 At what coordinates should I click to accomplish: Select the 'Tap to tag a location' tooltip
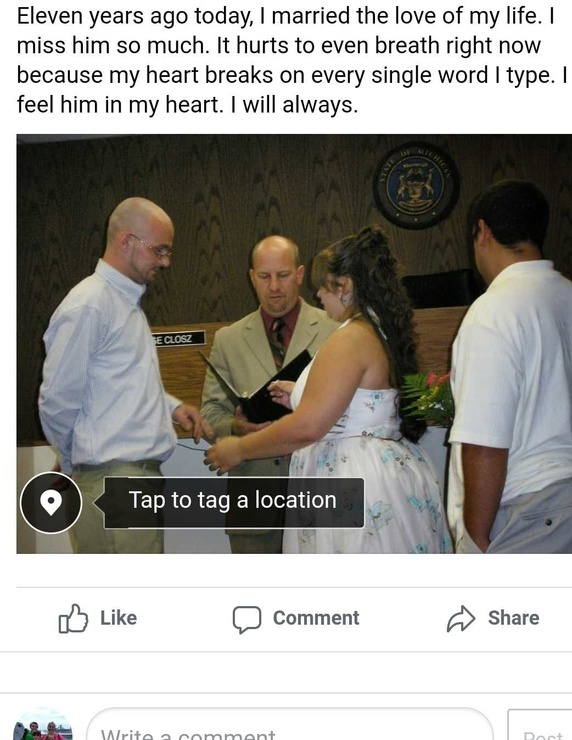(x=234, y=503)
